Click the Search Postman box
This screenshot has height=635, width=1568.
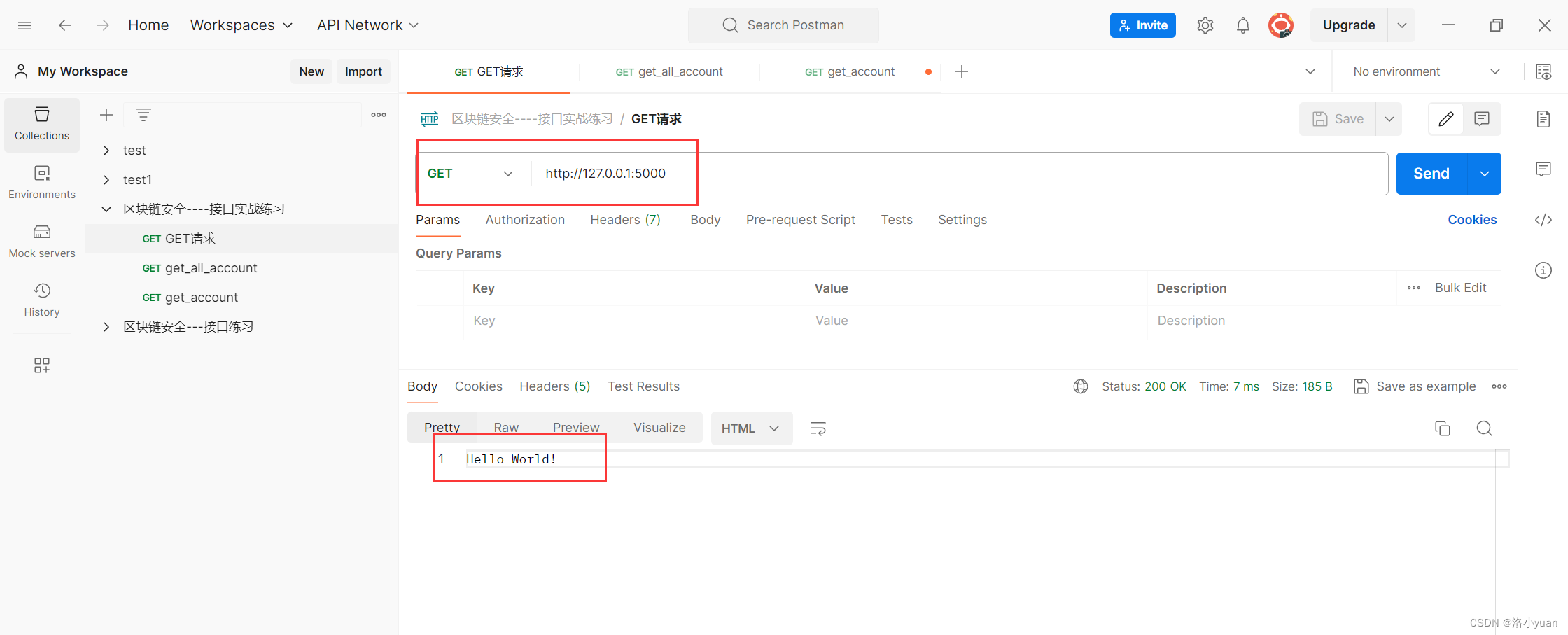pos(783,25)
